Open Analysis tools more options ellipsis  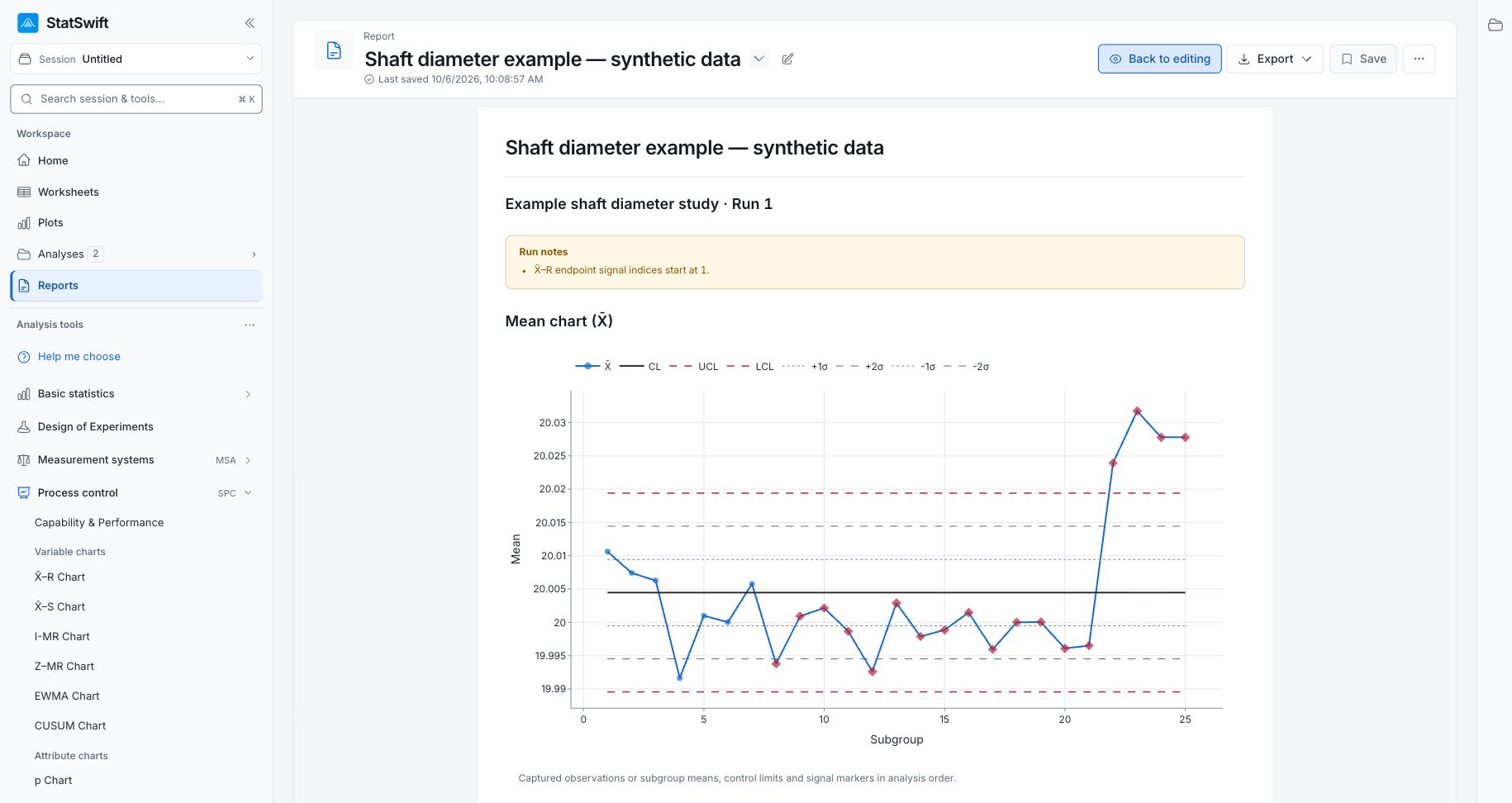[250, 325]
